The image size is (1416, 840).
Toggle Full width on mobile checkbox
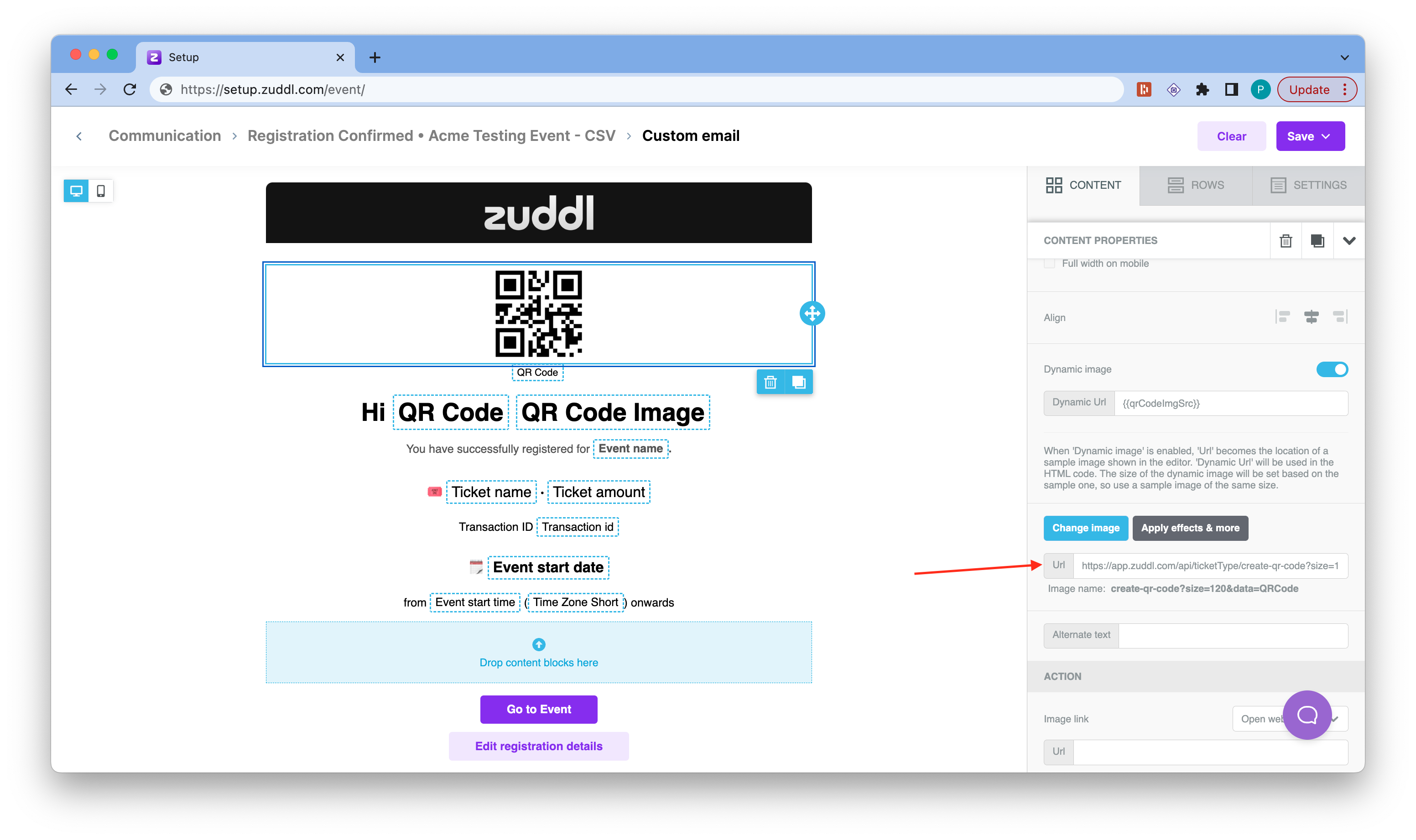click(x=1049, y=262)
